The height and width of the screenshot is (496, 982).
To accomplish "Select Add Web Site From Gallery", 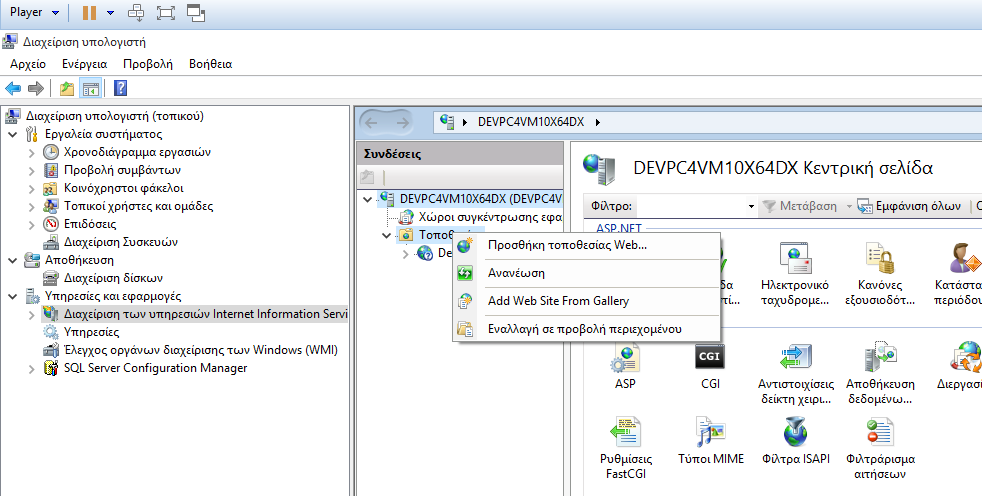I will (557, 301).
